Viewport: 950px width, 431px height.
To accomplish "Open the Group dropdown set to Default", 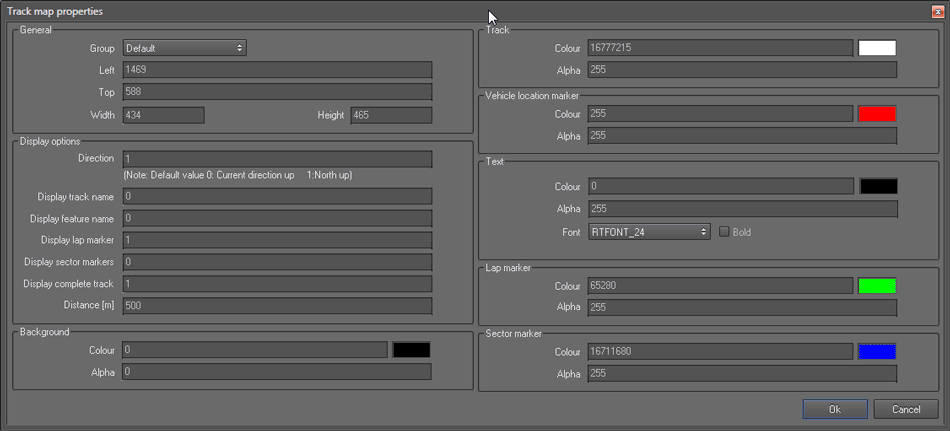I will (x=184, y=48).
